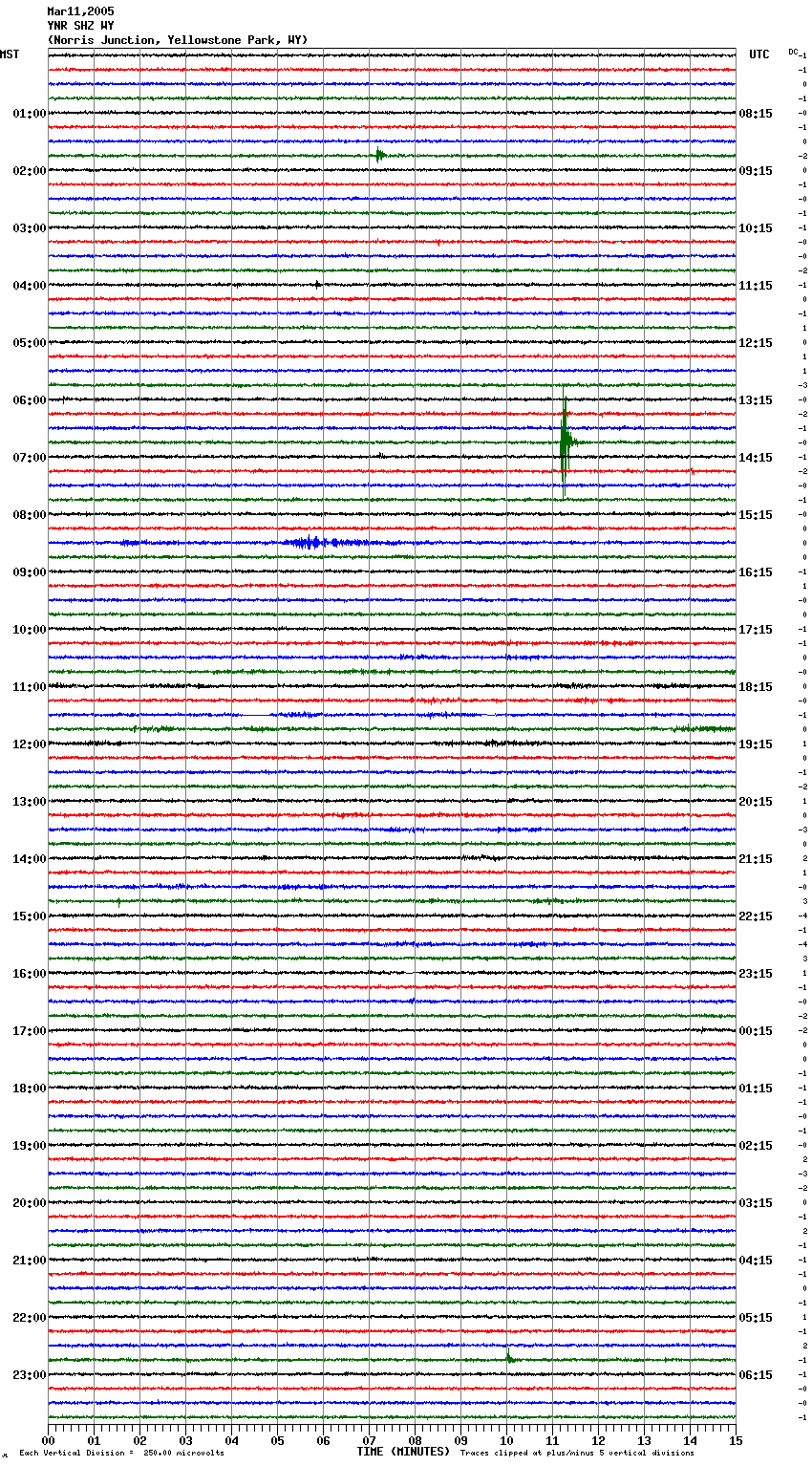The image size is (812, 1466).
Task: Click the 23:00 MST time label
Action: point(29,1375)
